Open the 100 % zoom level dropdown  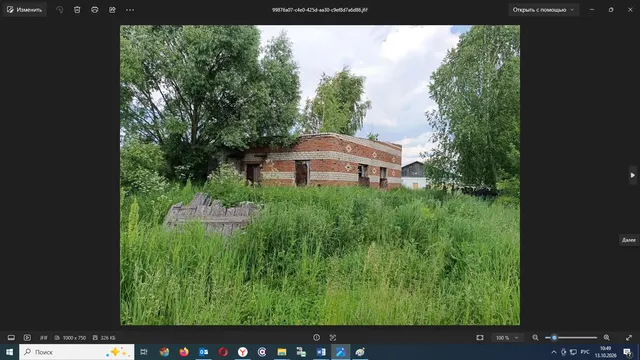coord(507,338)
